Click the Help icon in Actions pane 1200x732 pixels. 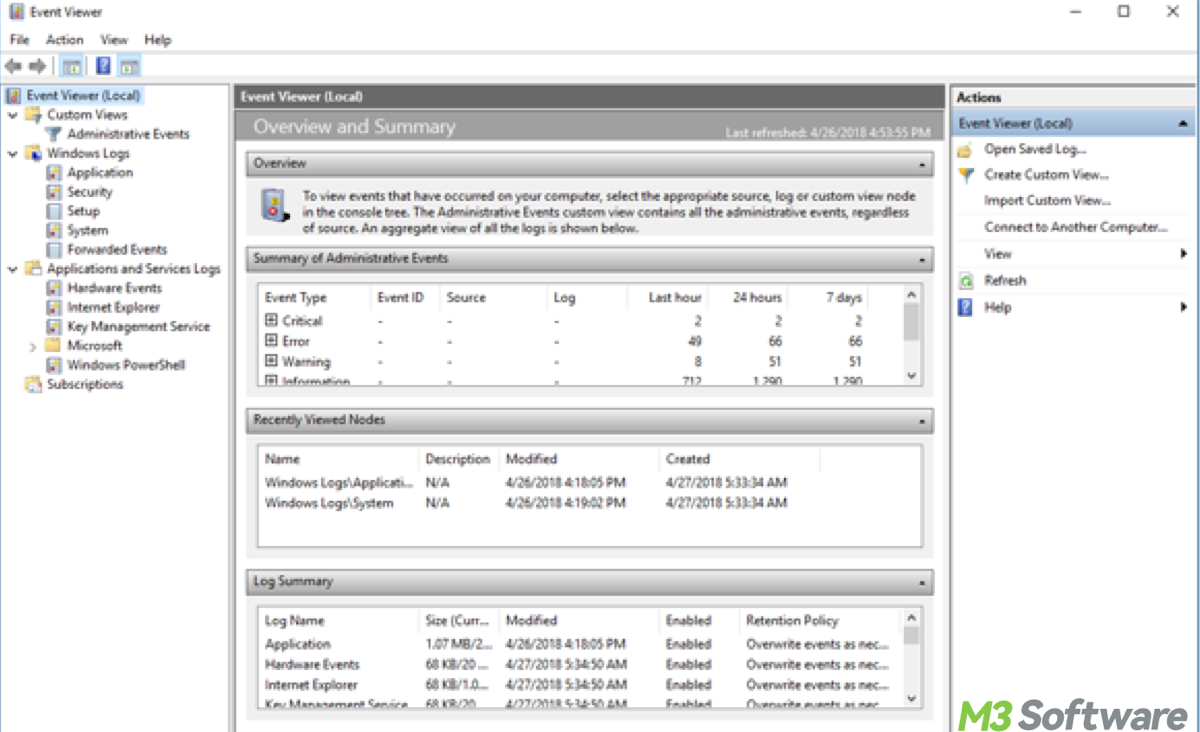pos(965,307)
